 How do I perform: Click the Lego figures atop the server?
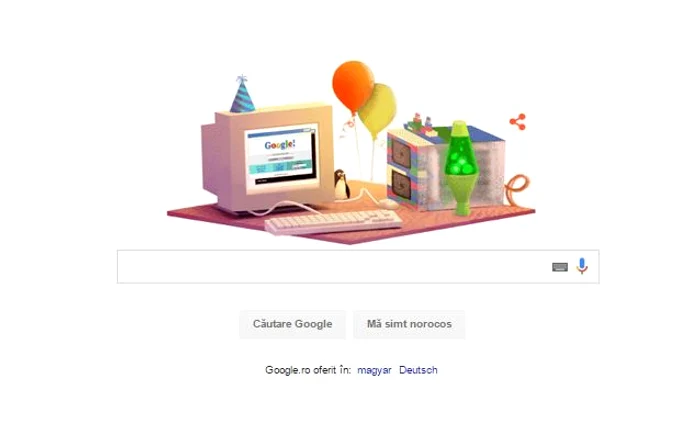tap(422, 123)
